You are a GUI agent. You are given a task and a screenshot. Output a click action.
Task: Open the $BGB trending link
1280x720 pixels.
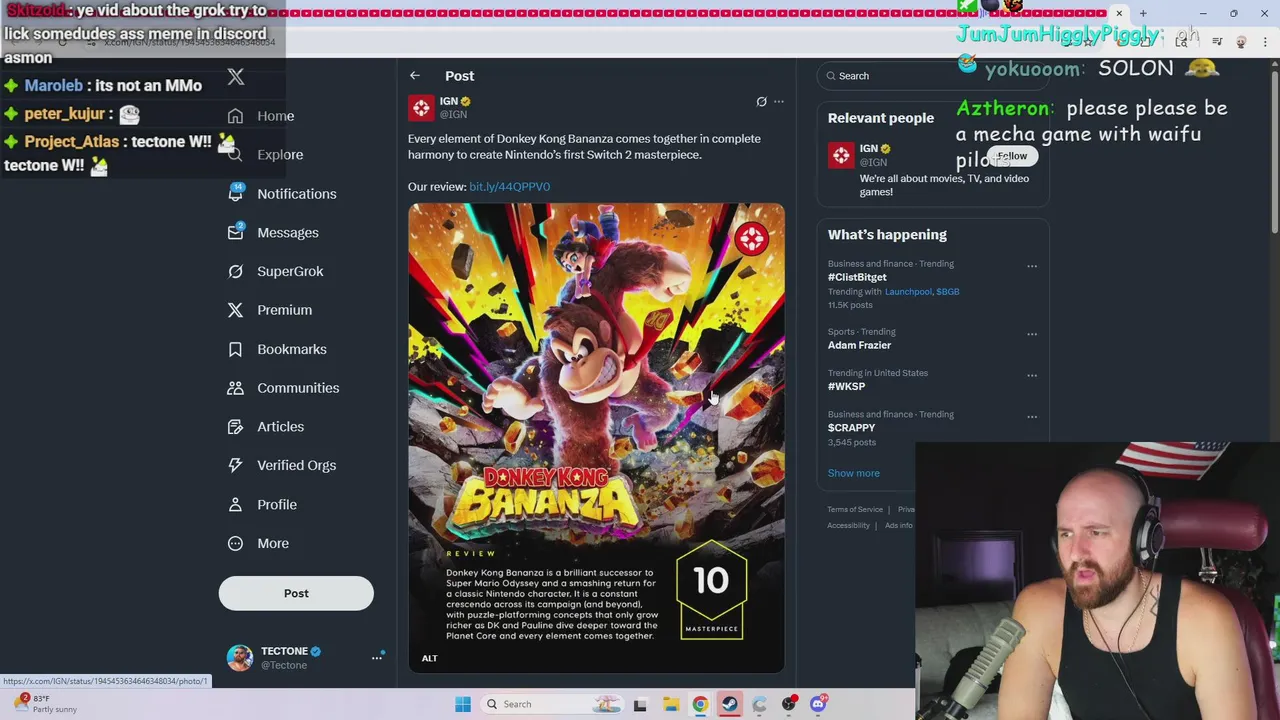point(947,292)
